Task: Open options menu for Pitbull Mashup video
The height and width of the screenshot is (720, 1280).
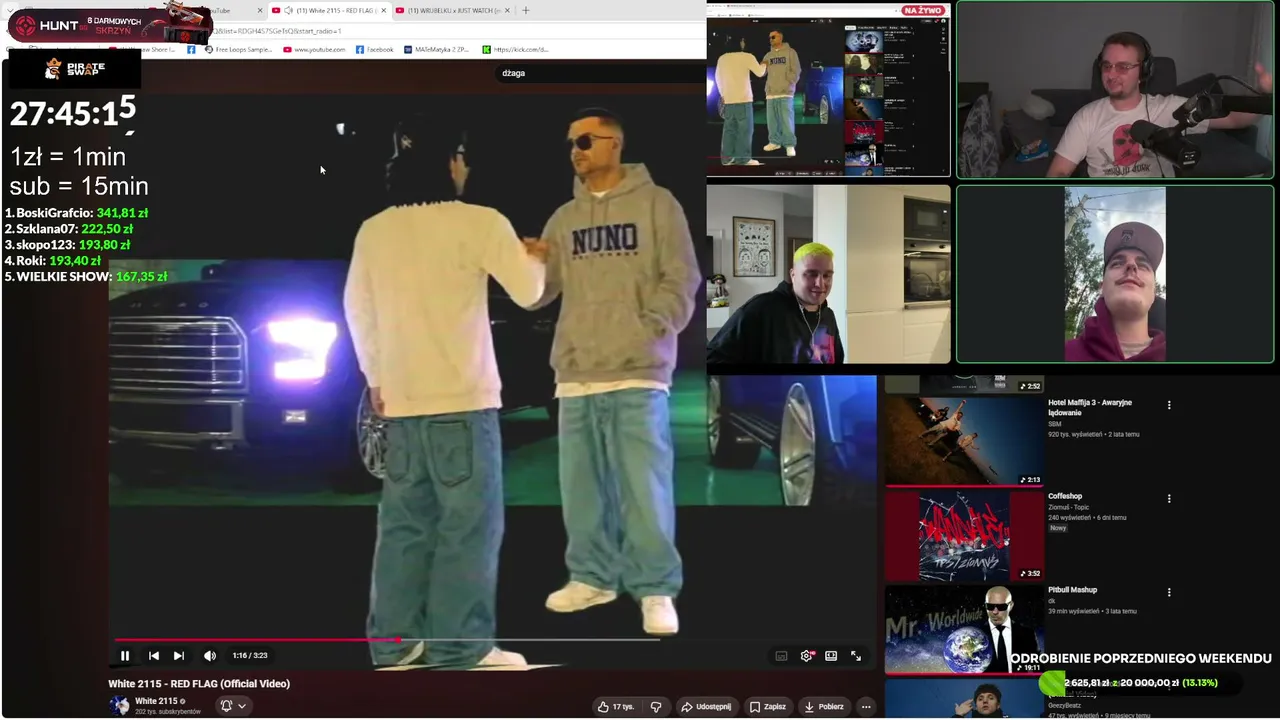Action: (x=1169, y=592)
